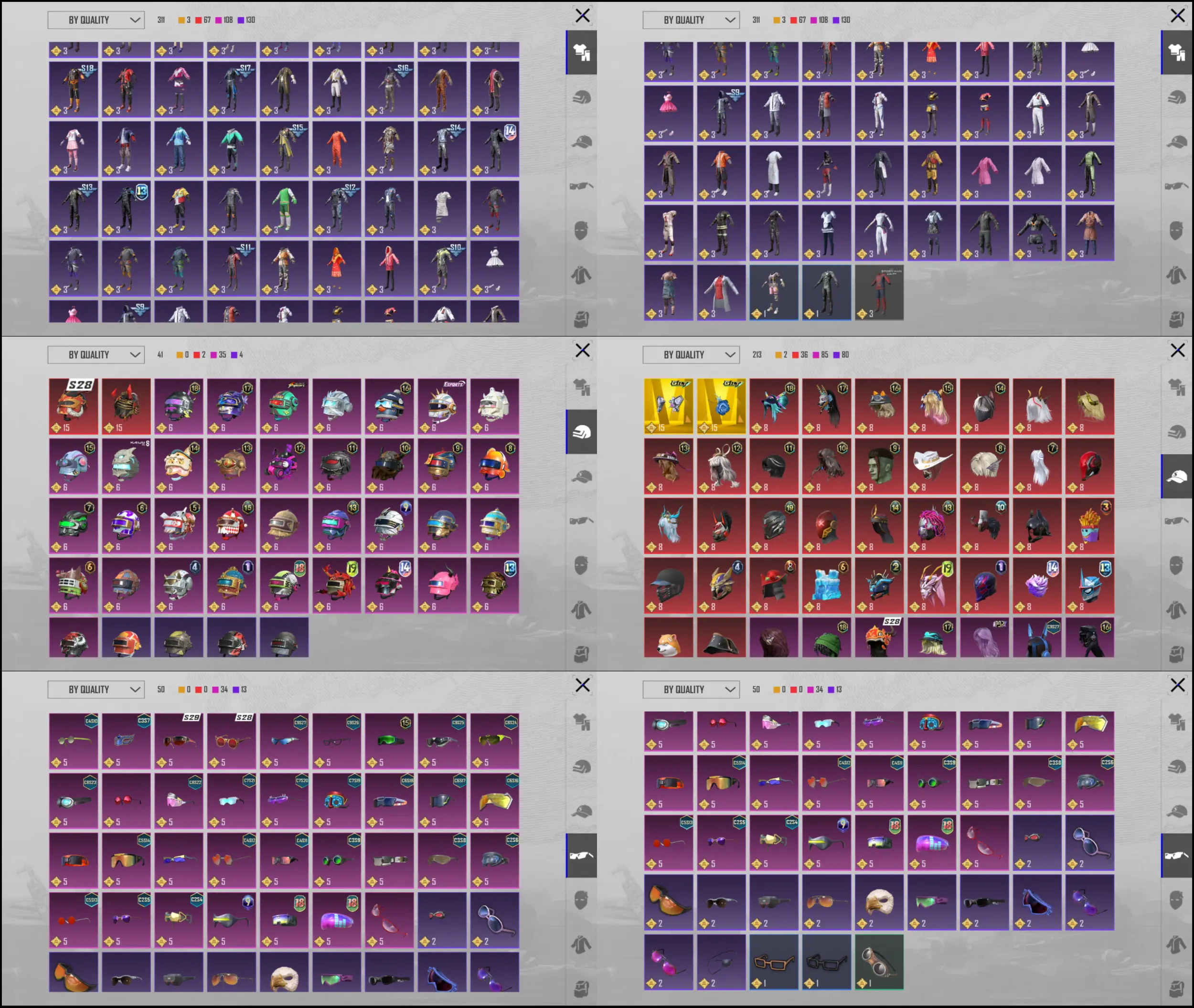This screenshot has width=1194, height=1008.
Task: Expand BY QUALITY sort in the 213-item panel
Action: (691, 354)
